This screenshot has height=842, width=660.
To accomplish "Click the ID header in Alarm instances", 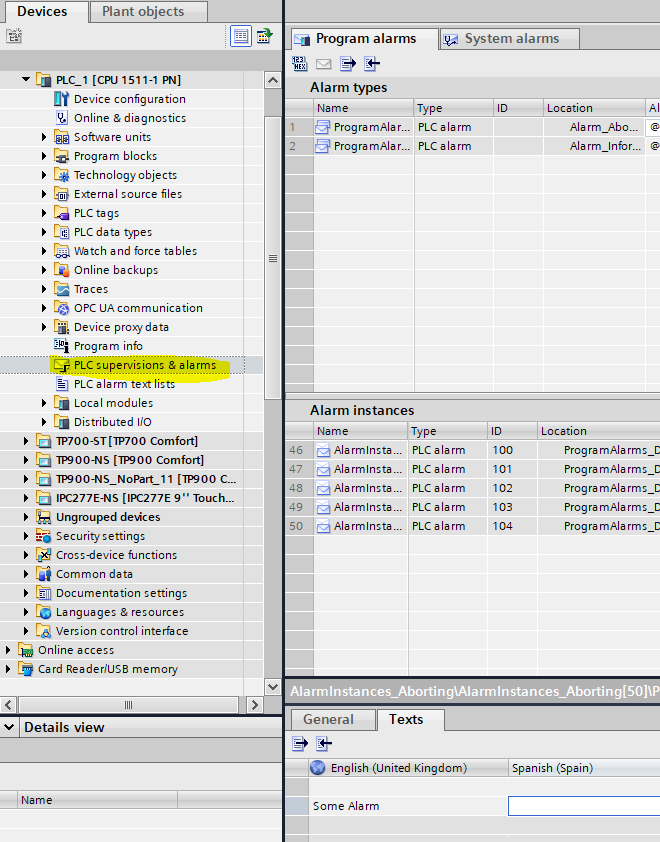I will (x=512, y=431).
